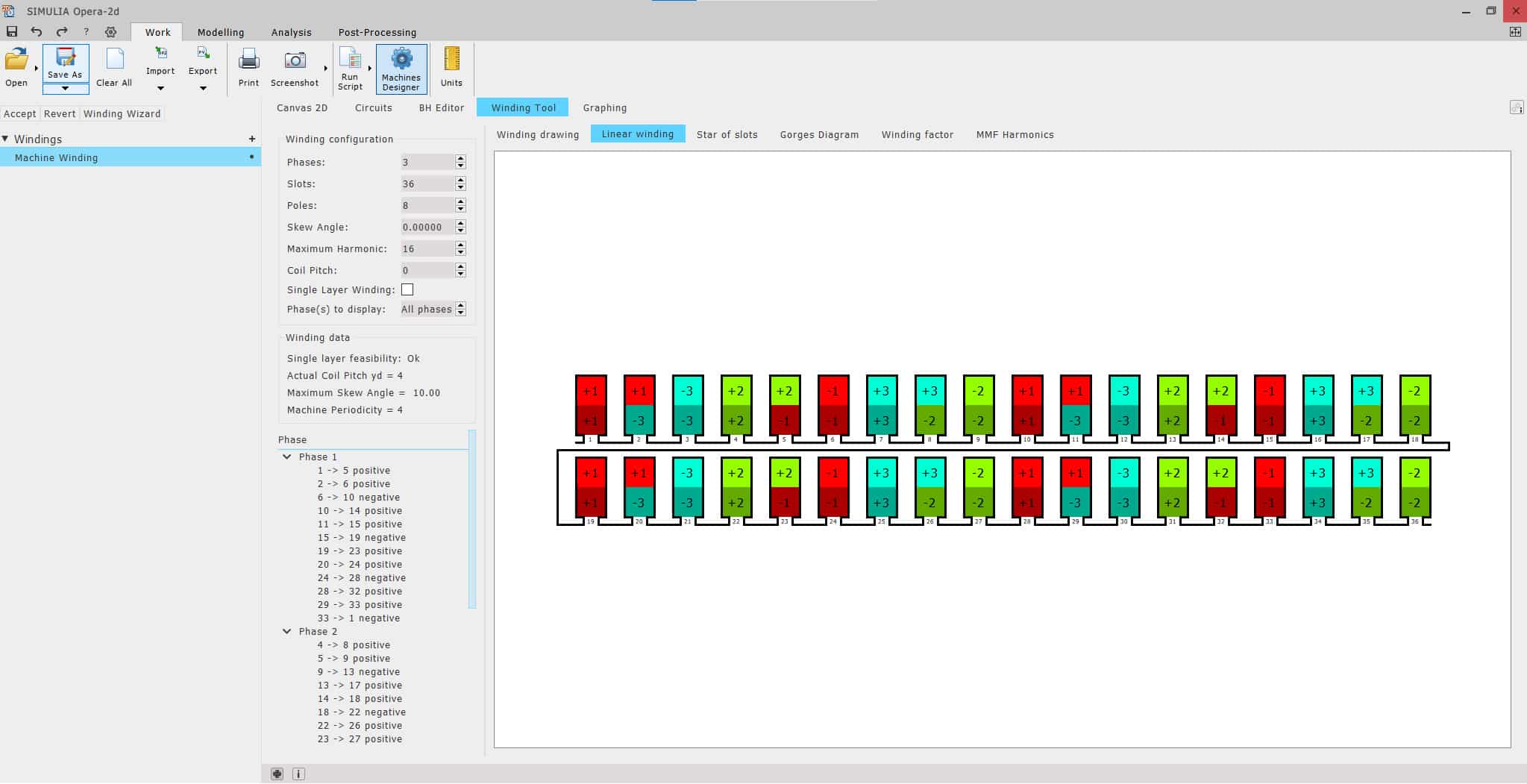The image size is (1527, 784).
Task: Open the Canvas 2D tab
Action: click(302, 107)
